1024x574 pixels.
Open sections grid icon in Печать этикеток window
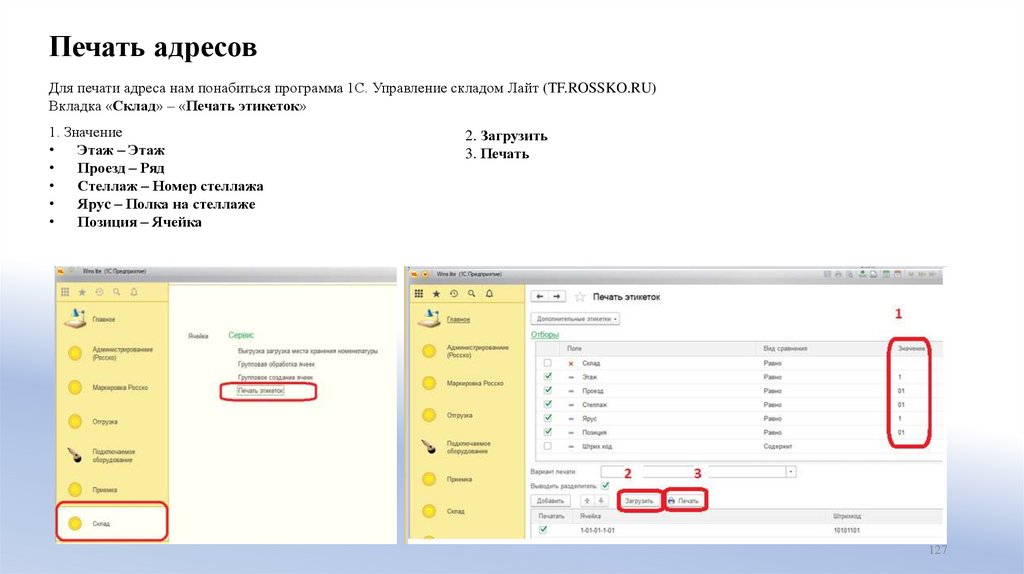[x=419, y=294]
